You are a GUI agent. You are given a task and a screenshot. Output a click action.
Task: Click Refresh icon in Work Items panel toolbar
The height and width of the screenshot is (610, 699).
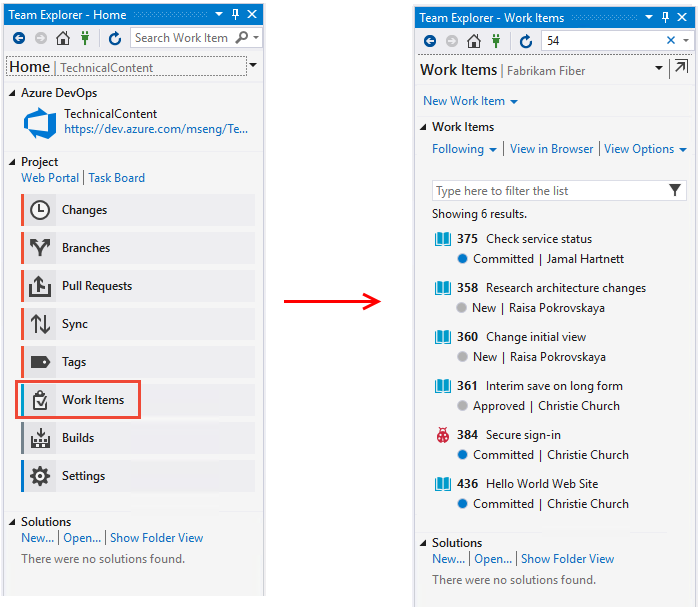point(526,41)
